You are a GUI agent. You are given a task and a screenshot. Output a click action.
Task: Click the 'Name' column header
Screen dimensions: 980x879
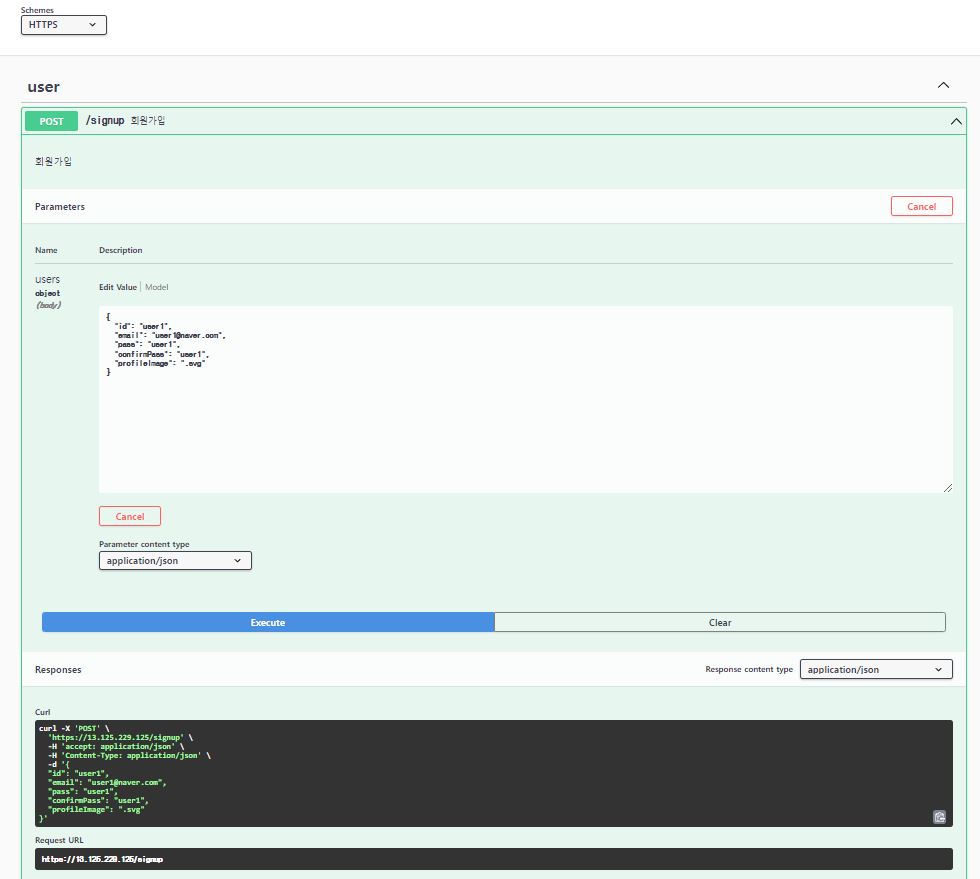click(46, 250)
